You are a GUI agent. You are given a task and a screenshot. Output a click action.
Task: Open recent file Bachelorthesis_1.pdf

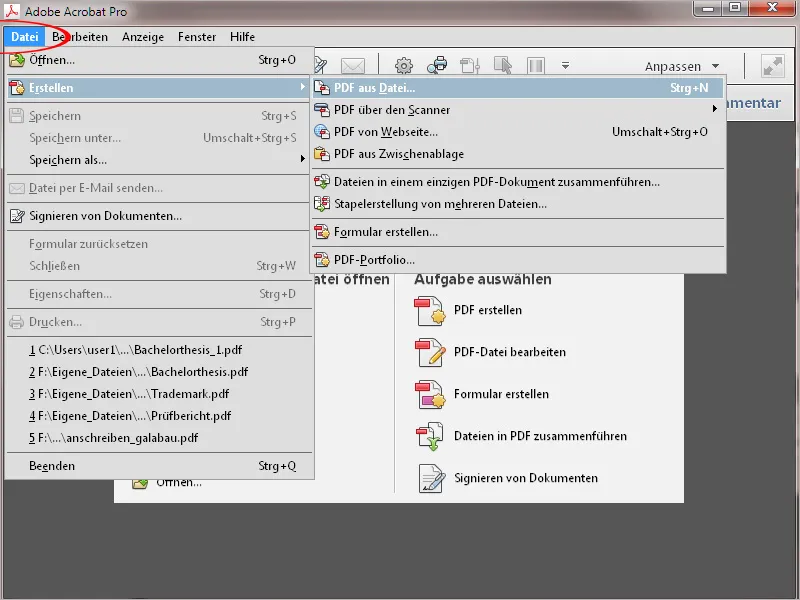coord(160,350)
